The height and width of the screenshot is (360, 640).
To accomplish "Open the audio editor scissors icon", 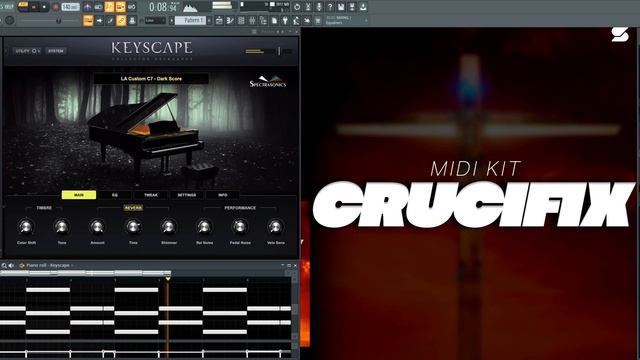I will [308, 7].
